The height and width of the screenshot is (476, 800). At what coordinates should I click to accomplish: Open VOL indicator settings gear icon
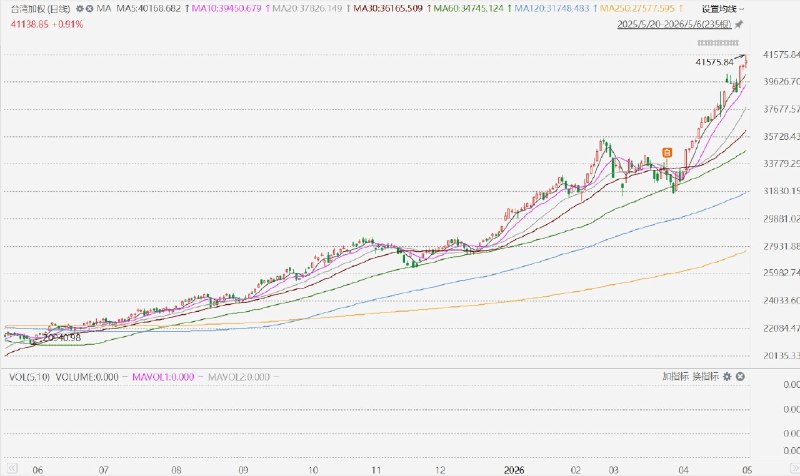[727, 377]
